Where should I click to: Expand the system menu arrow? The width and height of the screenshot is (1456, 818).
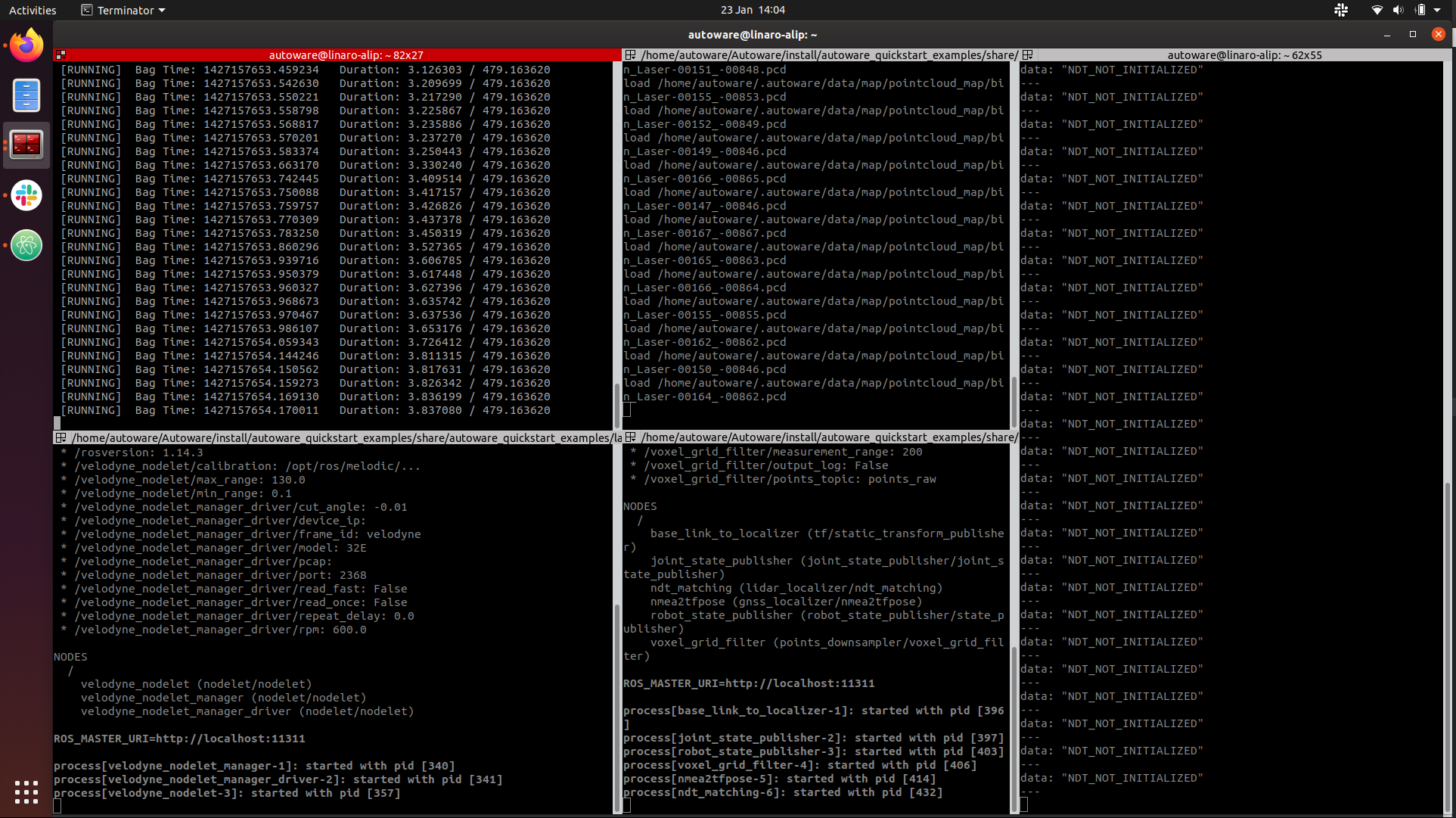click(1437, 10)
